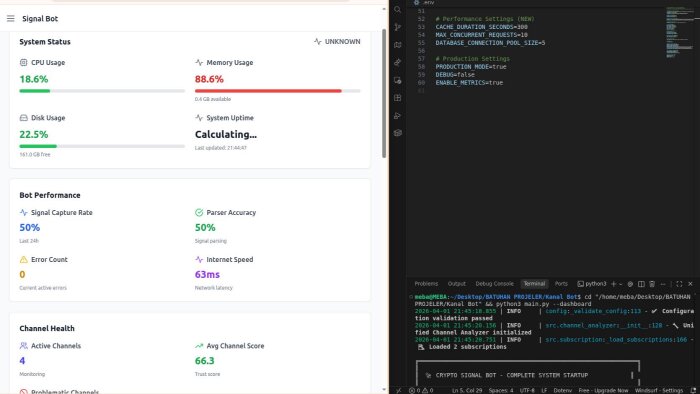Open the Signal Bot hamburger menu

click(11, 18)
